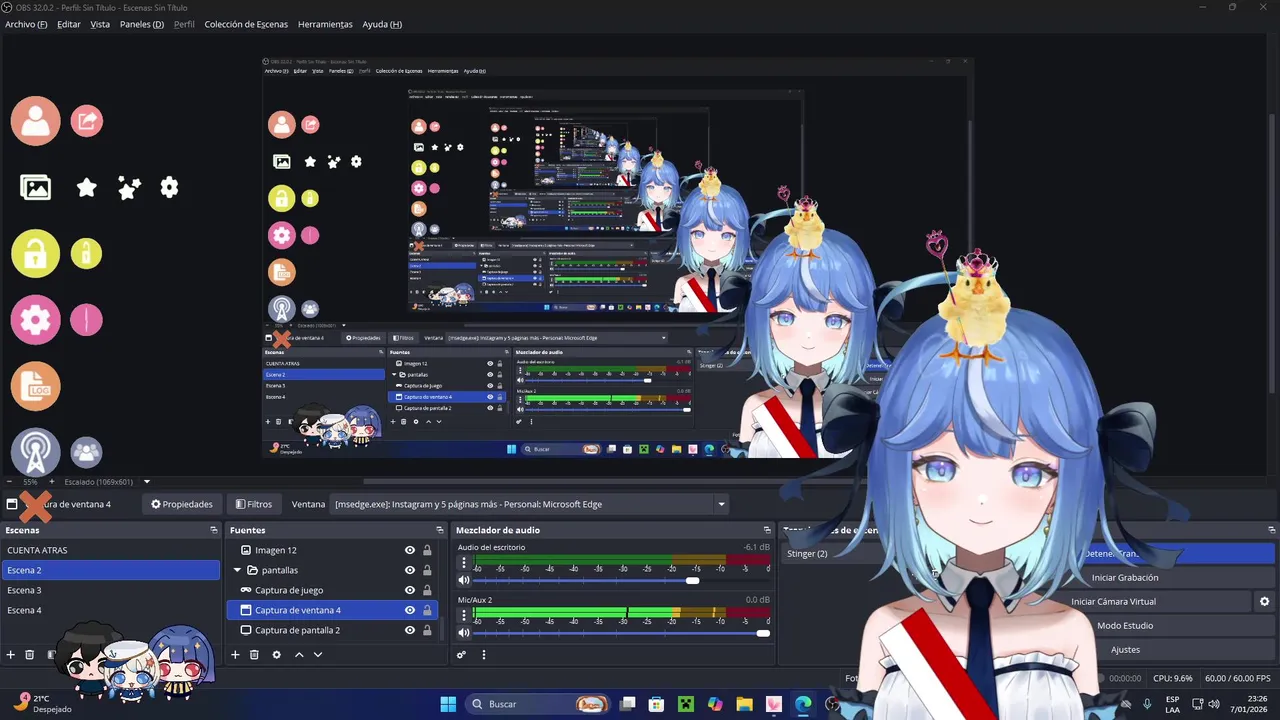Open the Vista menu
The height and width of the screenshot is (720, 1280).
pyautogui.click(x=100, y=24)
